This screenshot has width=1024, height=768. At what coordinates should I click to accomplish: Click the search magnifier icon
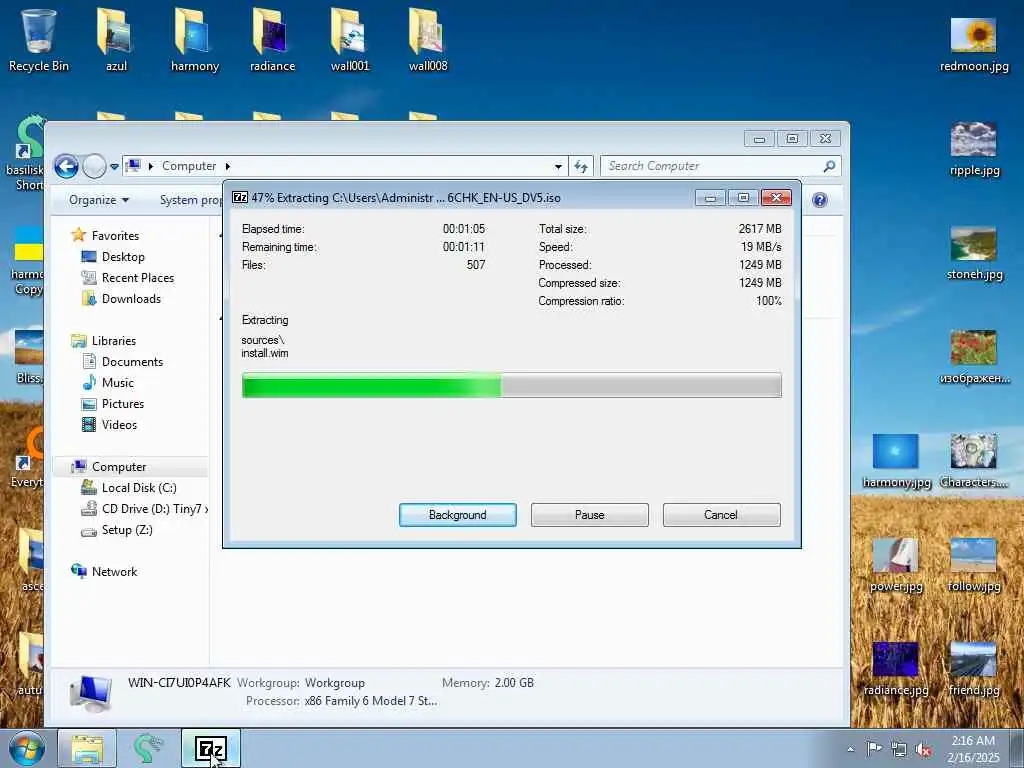[829, 167]
